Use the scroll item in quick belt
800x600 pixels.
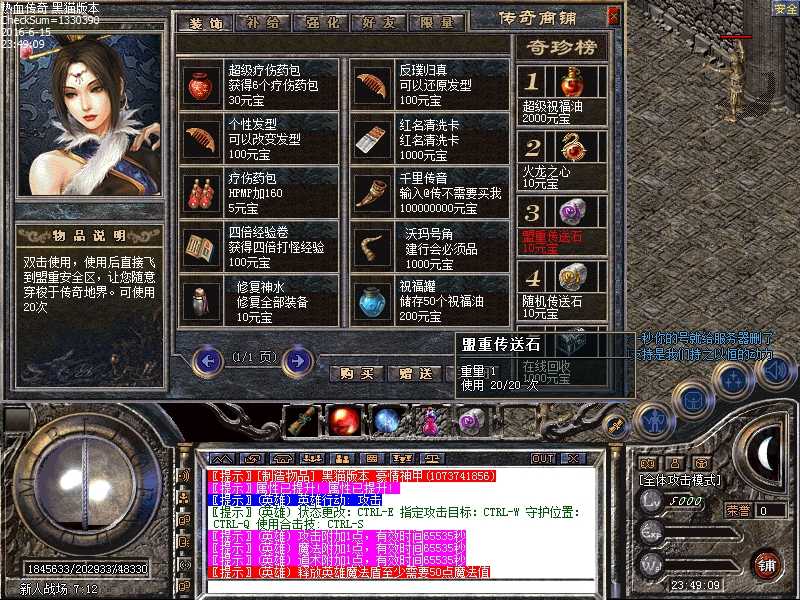coord(302,421)
